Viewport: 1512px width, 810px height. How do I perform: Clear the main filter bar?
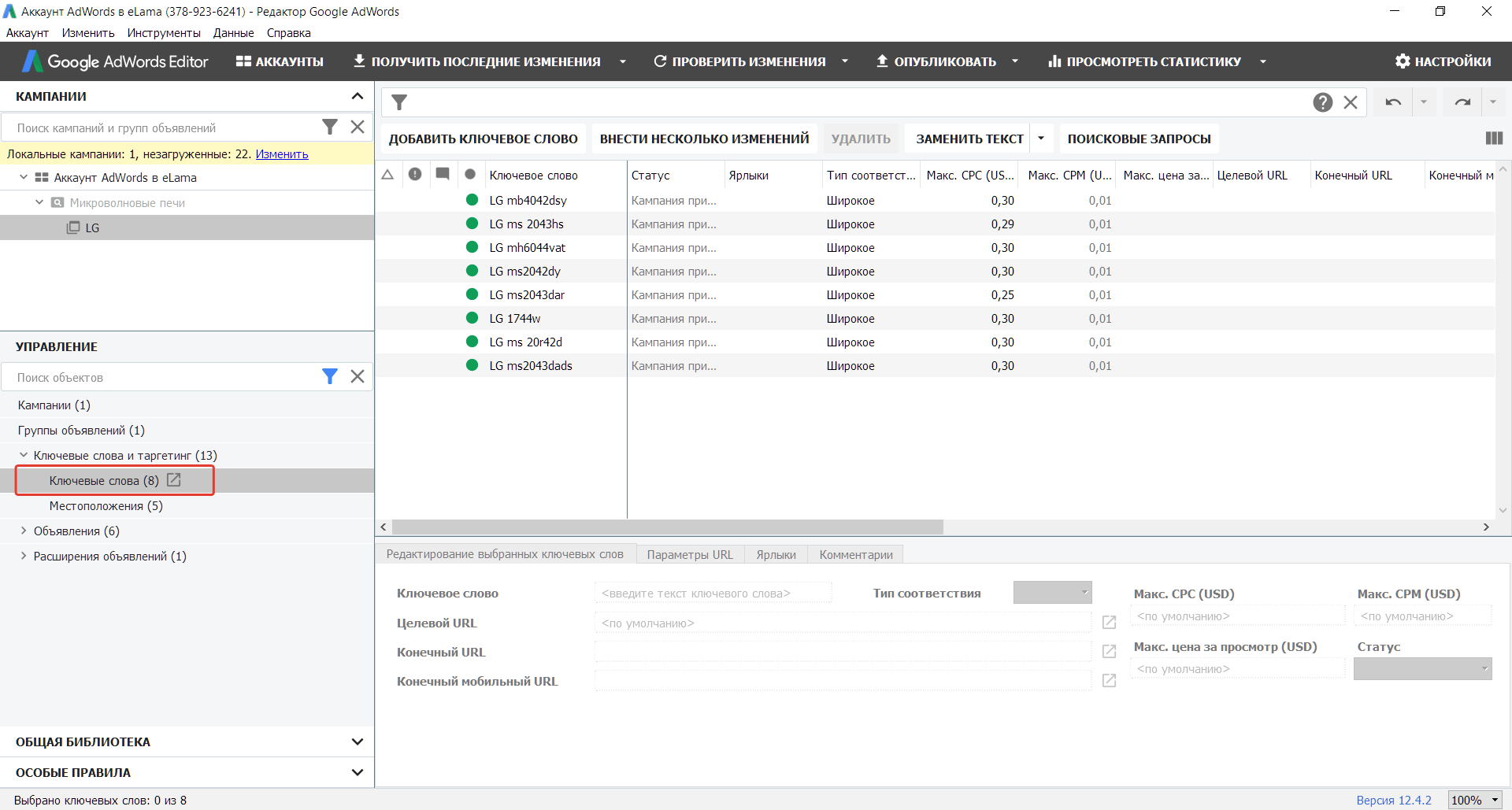pos(1351,102)
